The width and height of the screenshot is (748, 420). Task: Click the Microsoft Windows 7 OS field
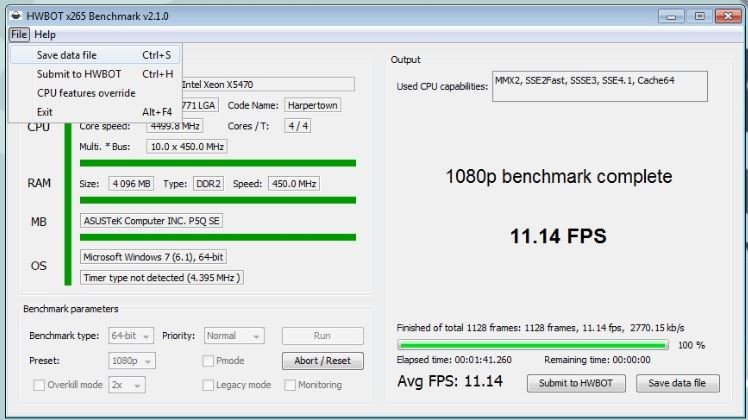(153, 257)
